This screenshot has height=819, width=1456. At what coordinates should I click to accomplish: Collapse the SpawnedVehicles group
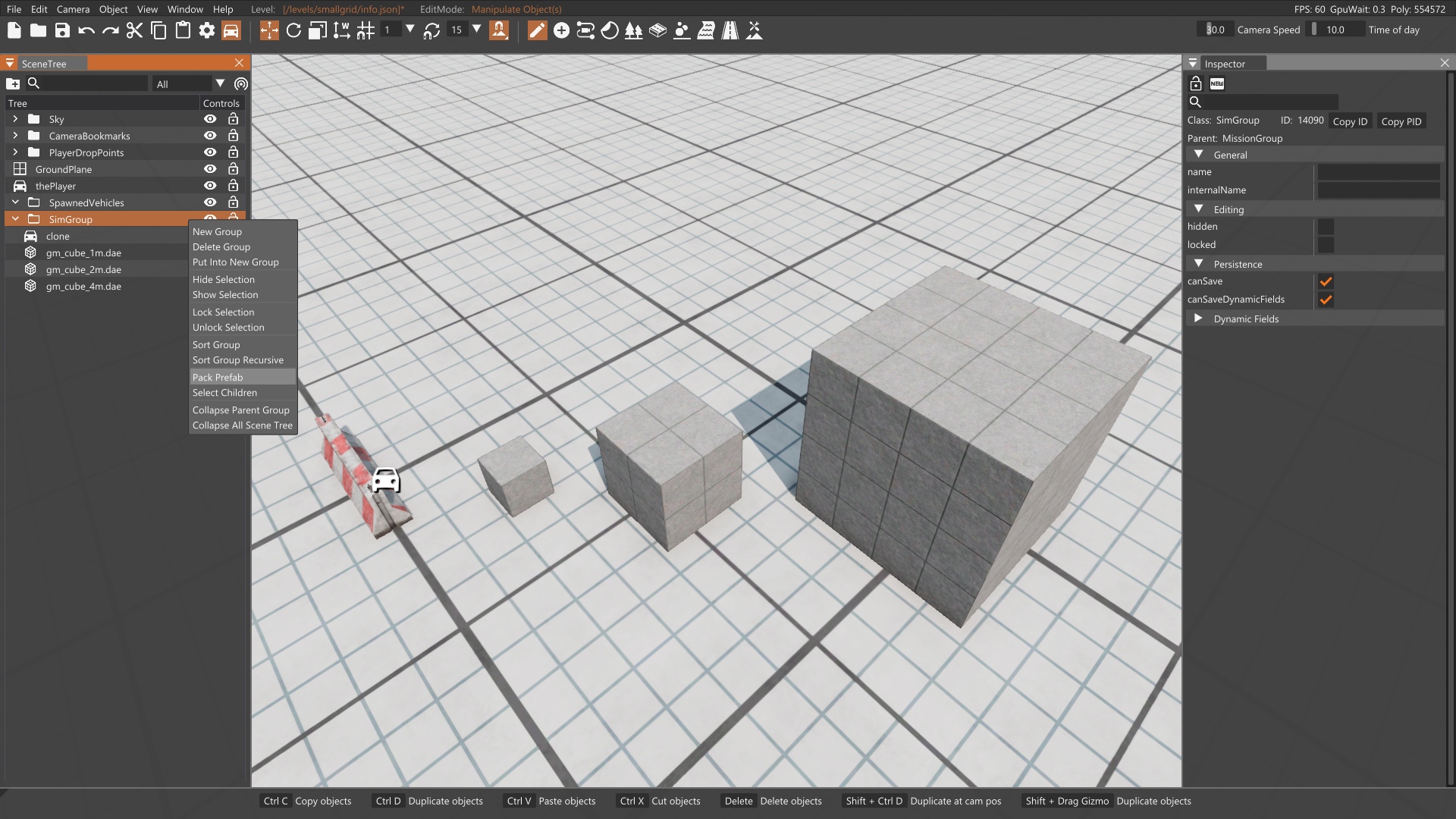click(15, 202)
